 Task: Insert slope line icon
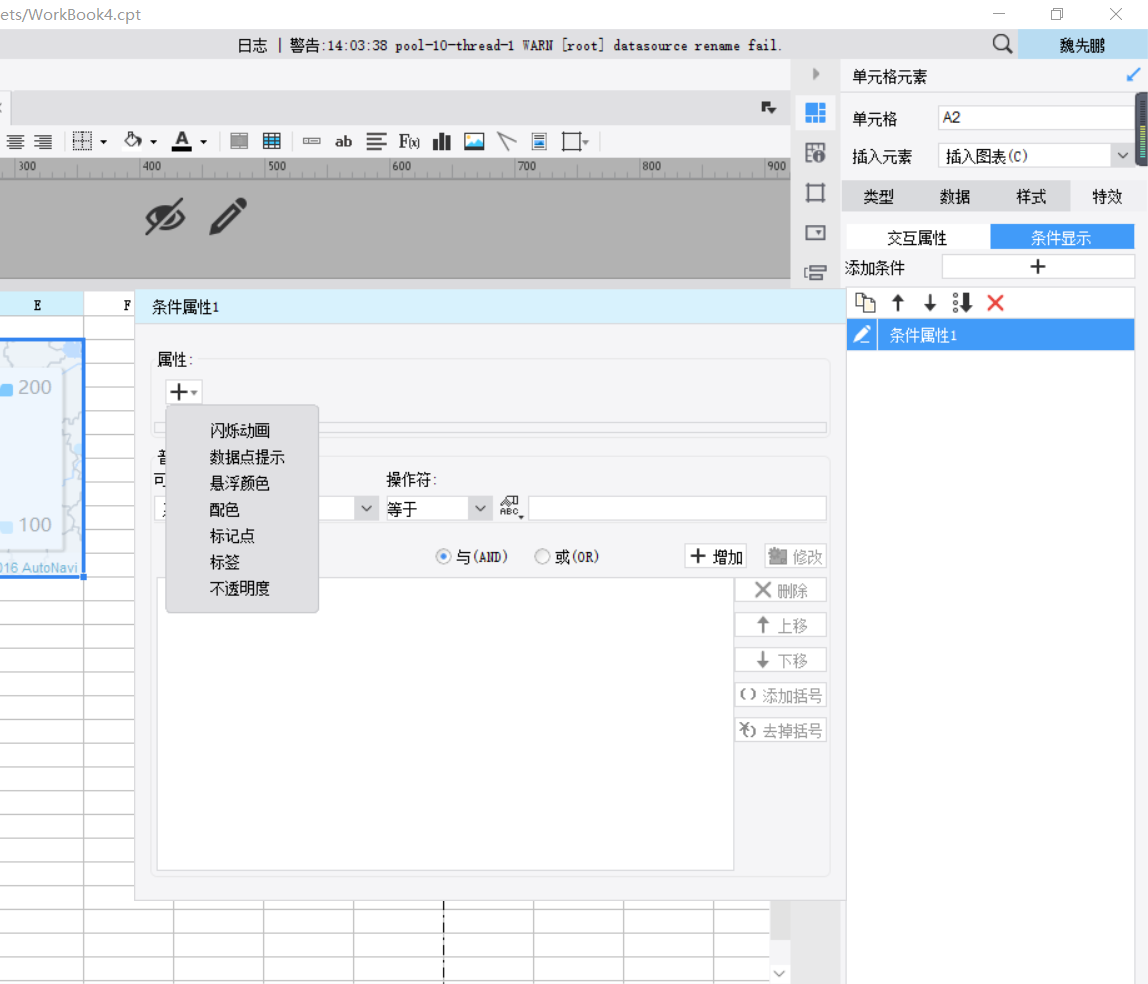[506, 141]
